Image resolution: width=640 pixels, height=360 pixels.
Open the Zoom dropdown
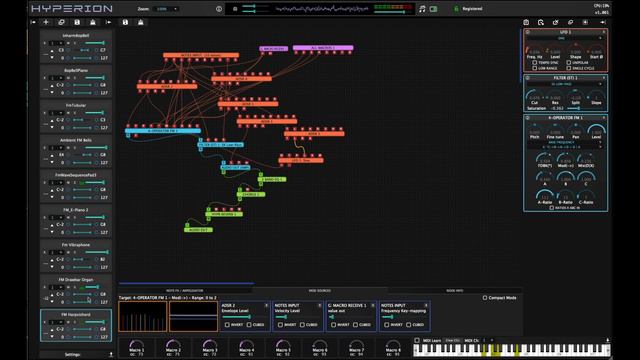(x=166, y=9)
